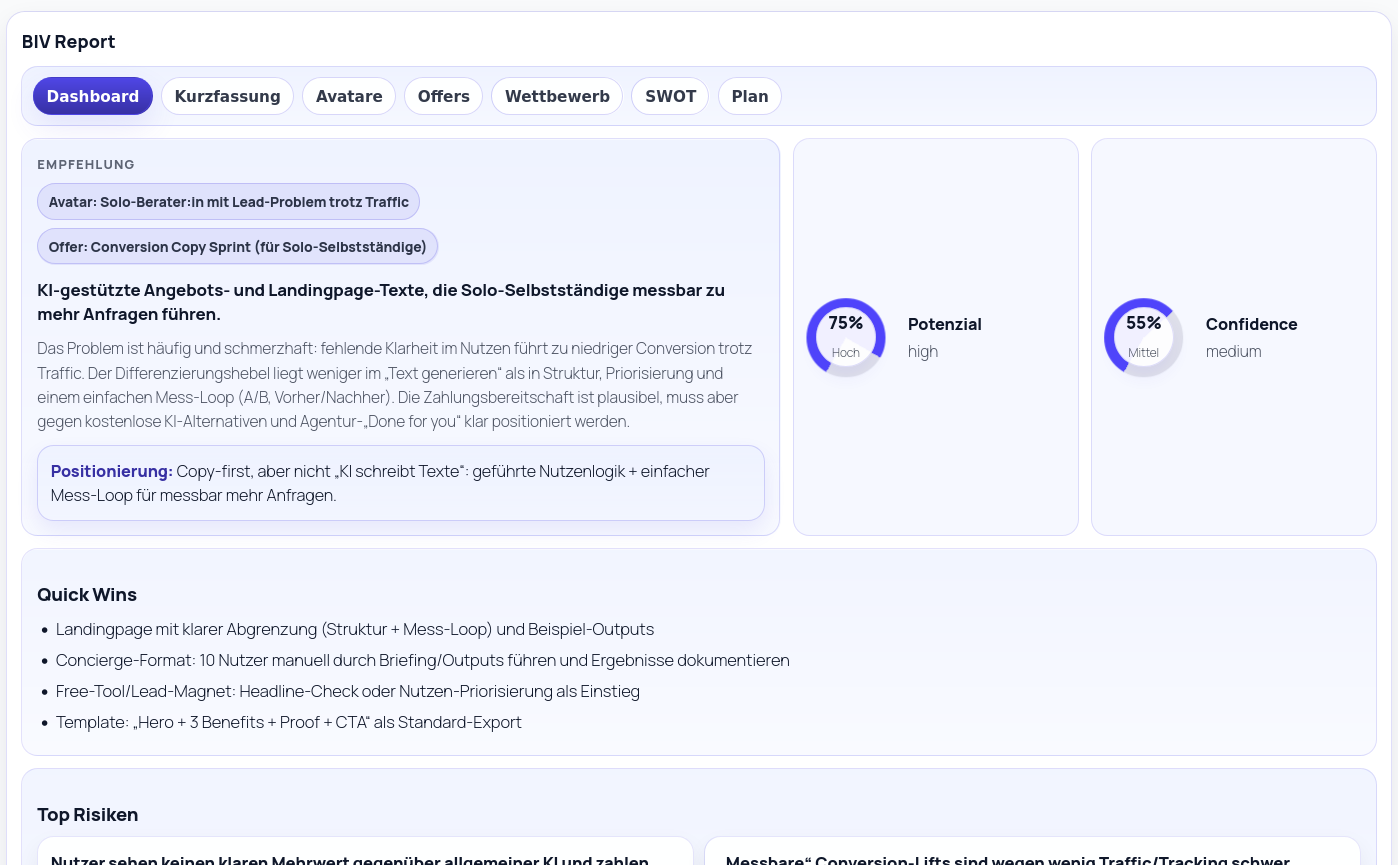
Task: Click the BIV Report title
Action: click(x=68, y=42)
